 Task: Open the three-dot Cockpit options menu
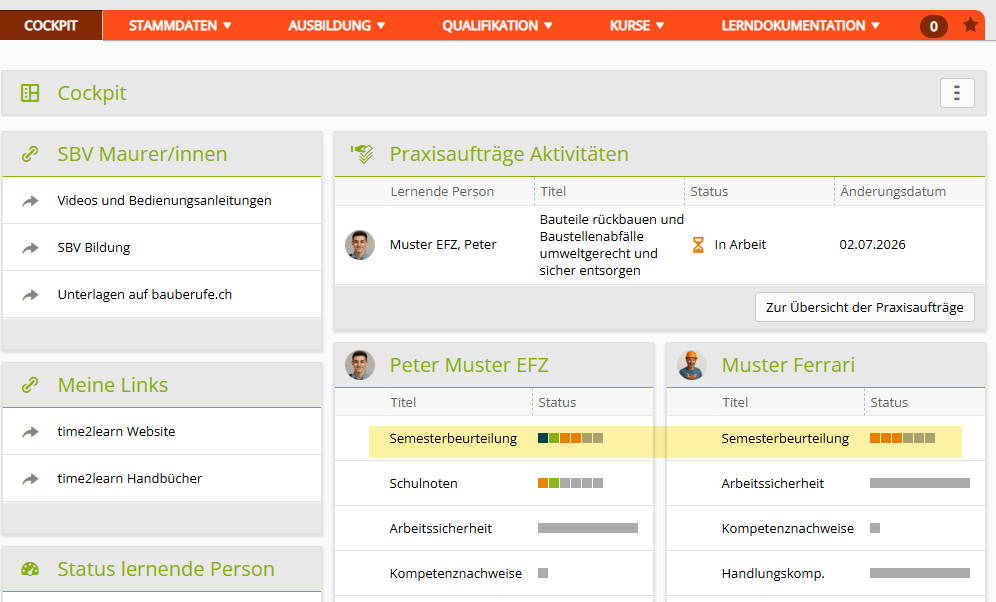[957, 93]
